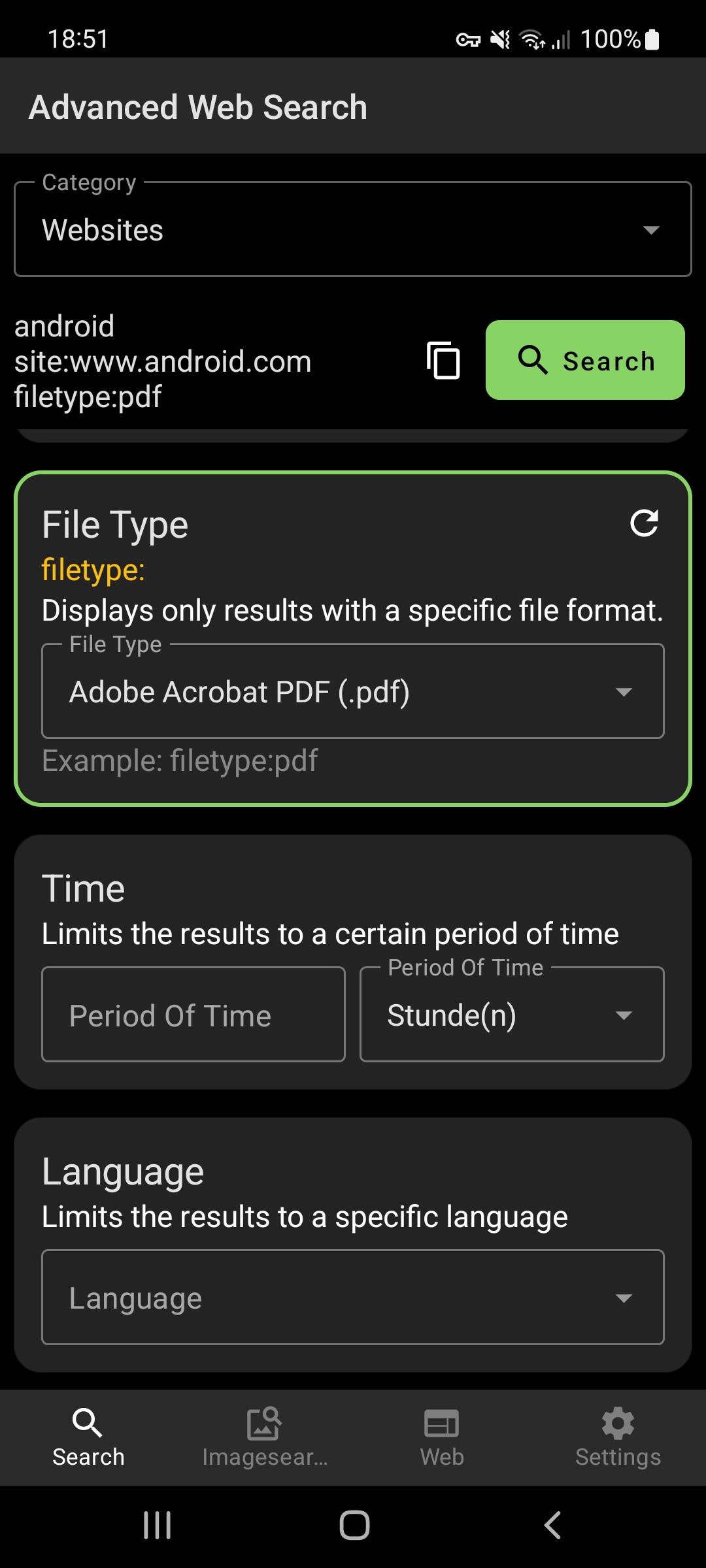Tap Android home navigation button

354,1526
